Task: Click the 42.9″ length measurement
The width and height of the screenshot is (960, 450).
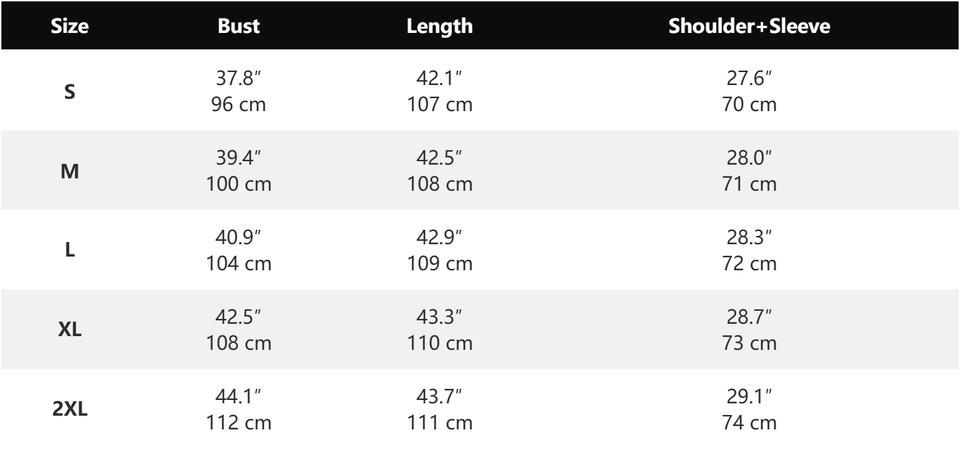Action: 440,237
